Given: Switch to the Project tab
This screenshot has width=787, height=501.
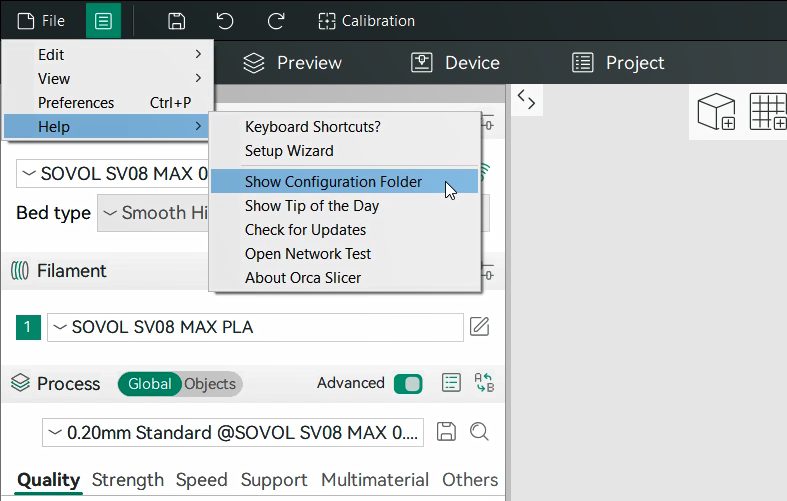Looking at the screenshot, I should coord(618,63).
